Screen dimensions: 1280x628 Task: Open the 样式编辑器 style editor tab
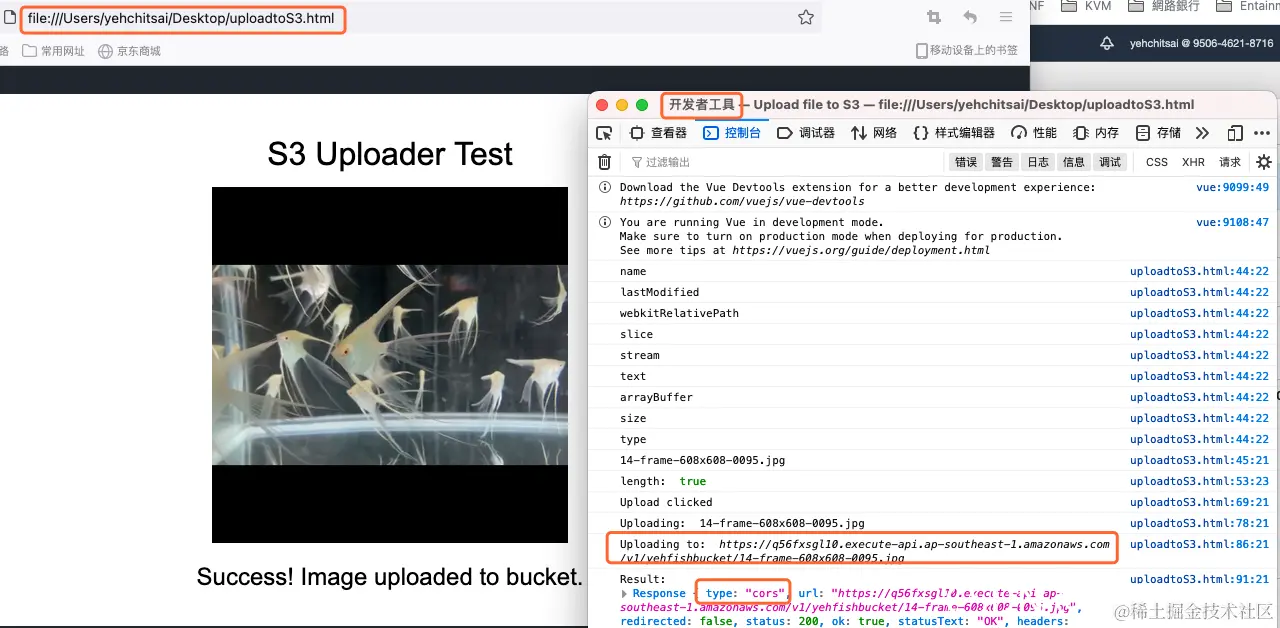point(954,133)
